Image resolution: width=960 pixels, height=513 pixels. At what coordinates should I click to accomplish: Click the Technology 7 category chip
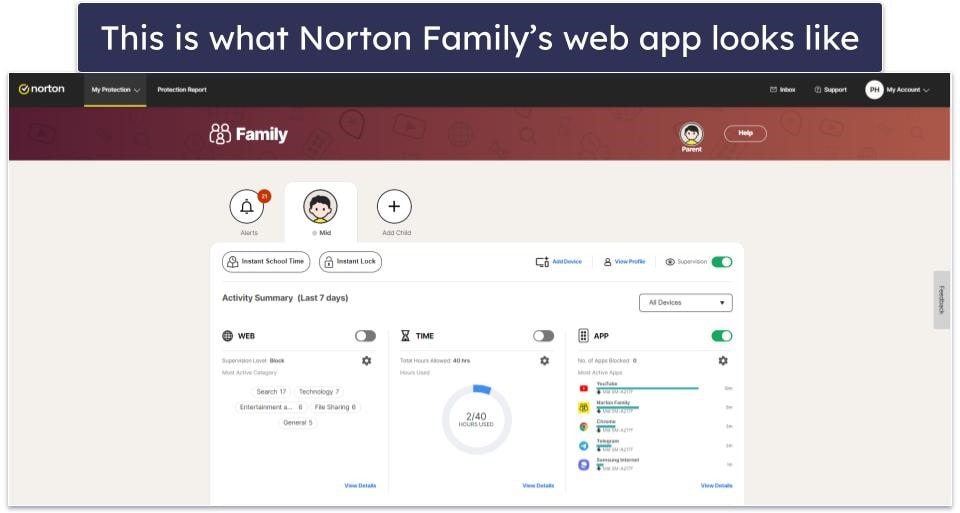pyautogui.click(x=318, y=392)
